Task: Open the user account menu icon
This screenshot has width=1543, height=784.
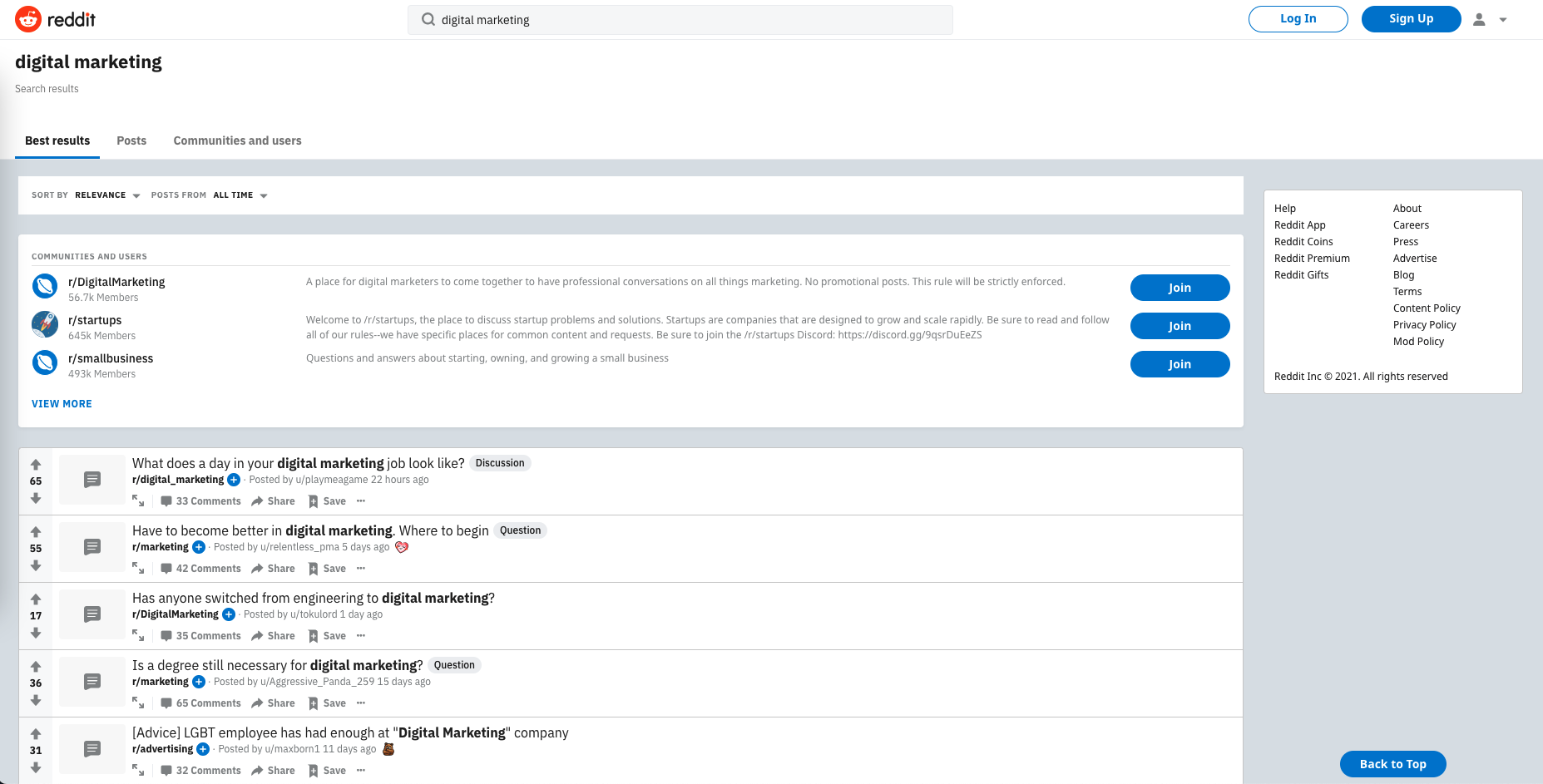Action: (x=1479, y=19)
